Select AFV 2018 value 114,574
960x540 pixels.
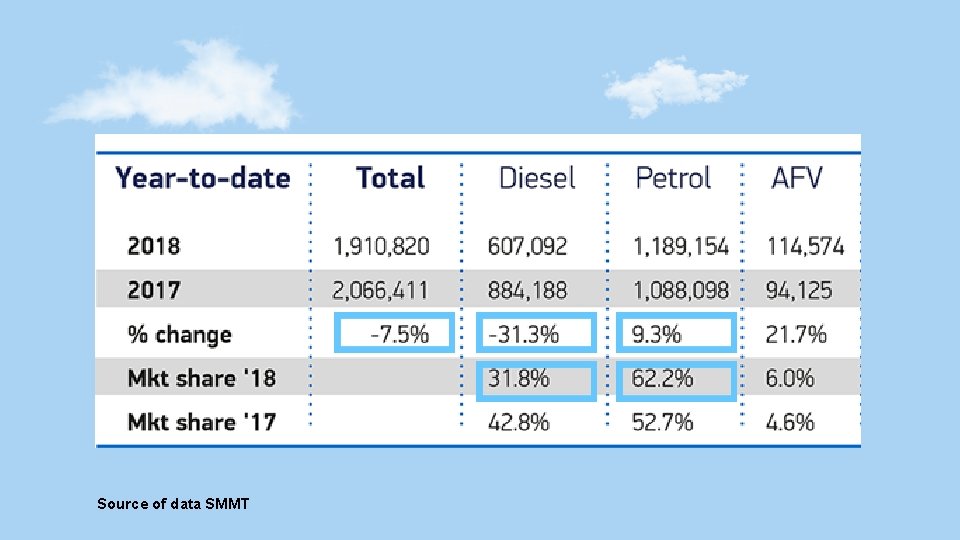coord(805,247)
